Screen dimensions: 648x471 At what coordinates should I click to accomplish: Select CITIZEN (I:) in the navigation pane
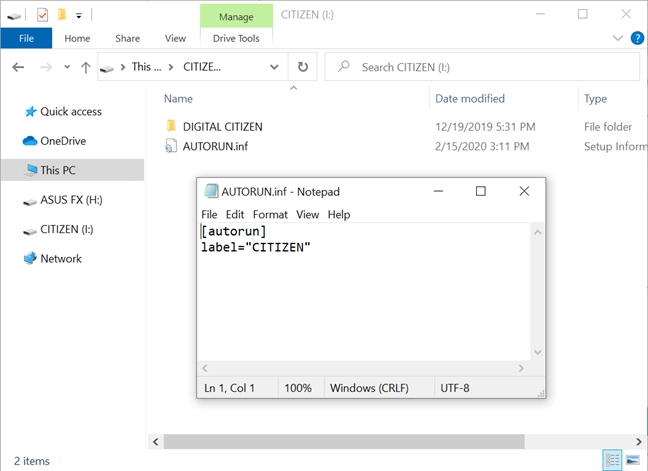pos(67,229)
